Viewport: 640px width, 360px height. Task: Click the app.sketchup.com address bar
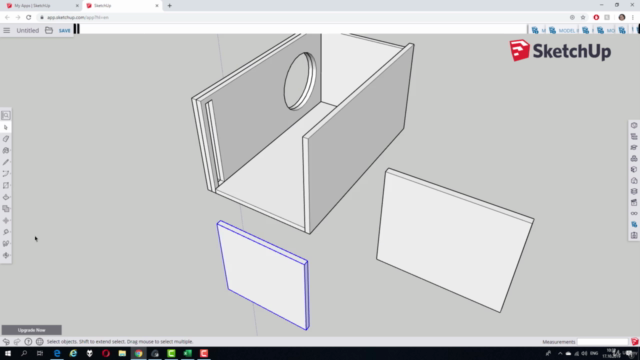point(302,17)
